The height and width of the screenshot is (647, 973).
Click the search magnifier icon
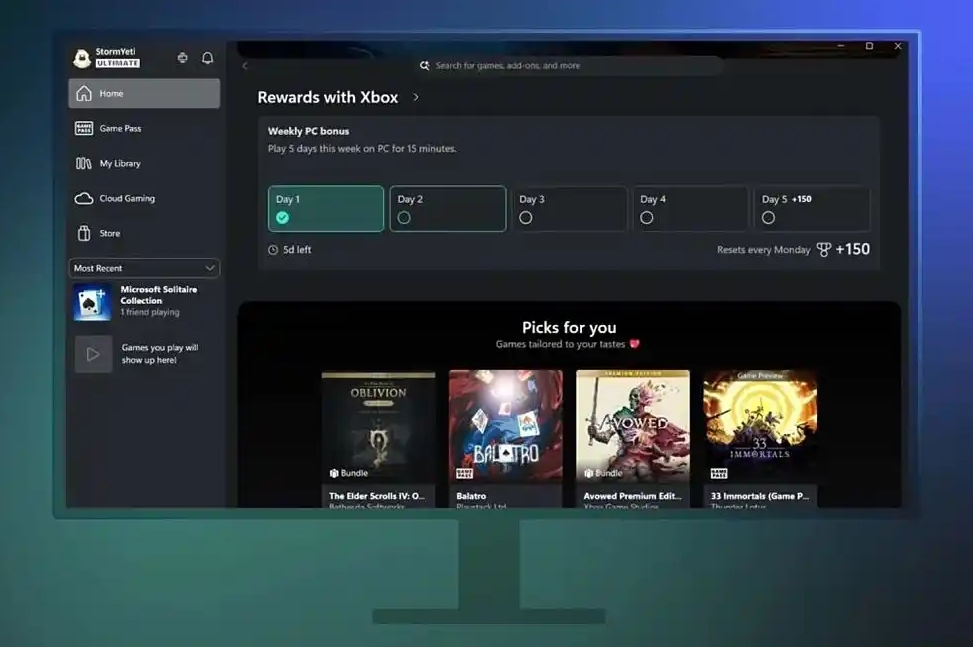[424, 65]
